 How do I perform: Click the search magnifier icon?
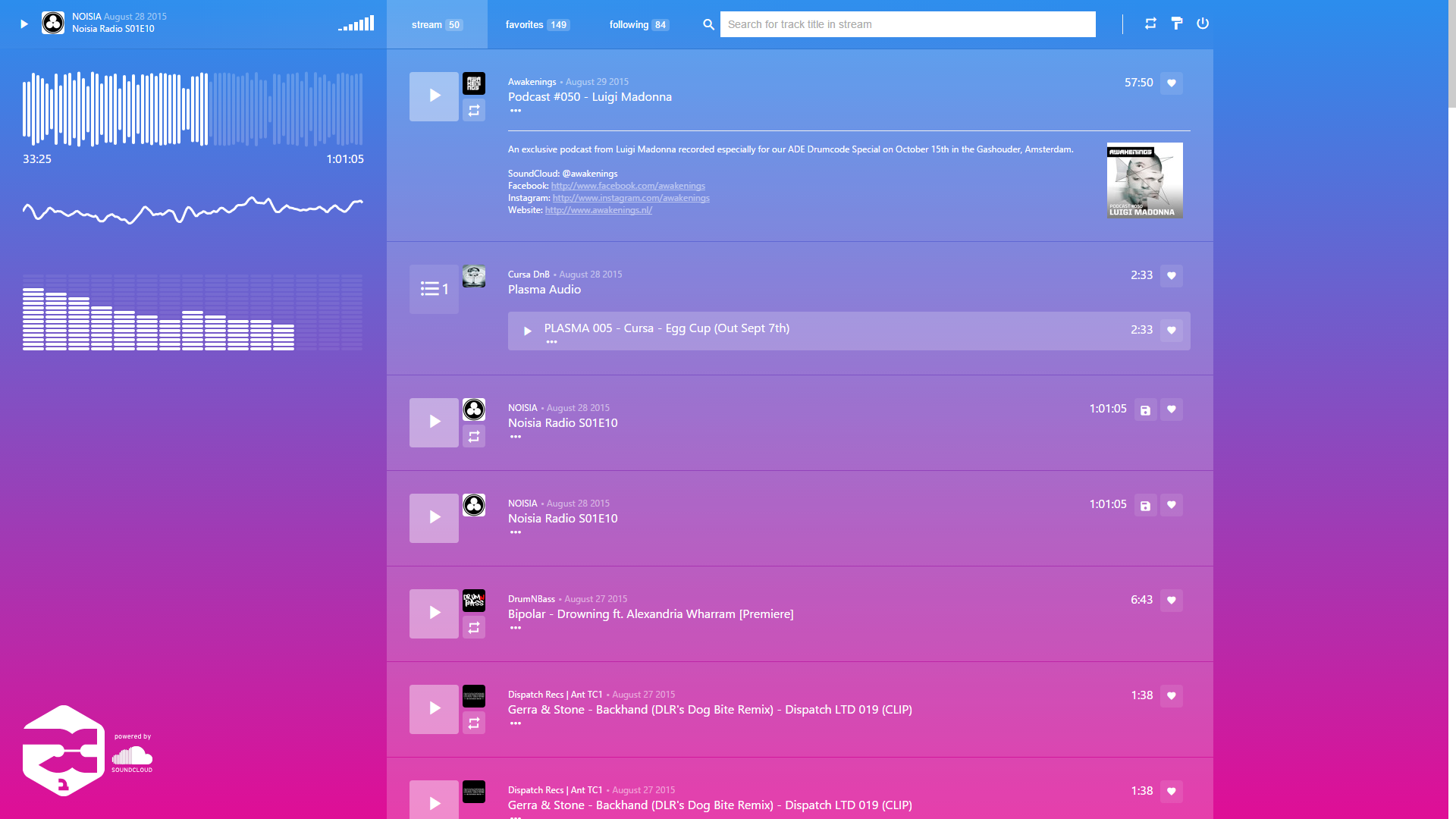click(708, 24)
